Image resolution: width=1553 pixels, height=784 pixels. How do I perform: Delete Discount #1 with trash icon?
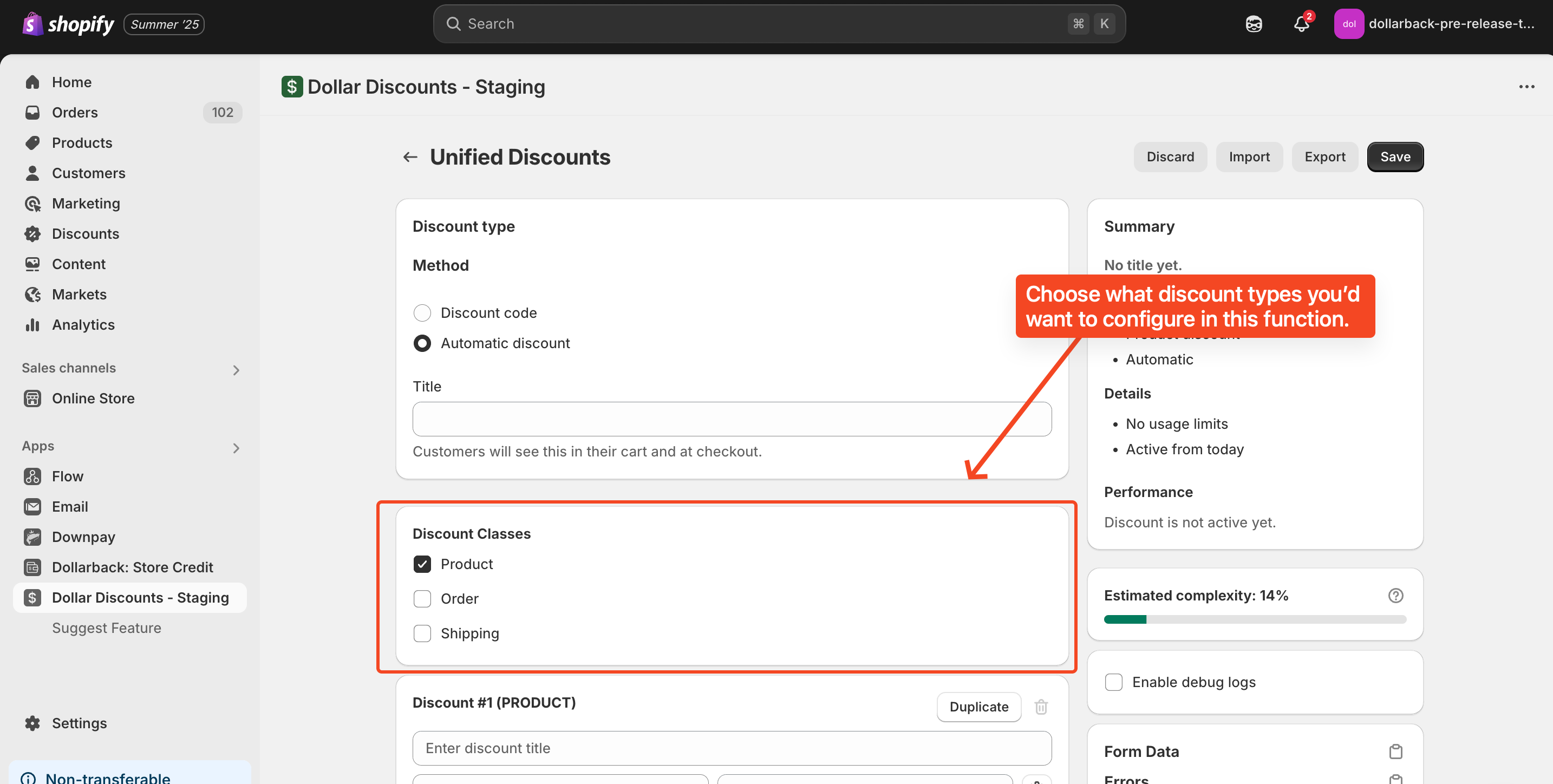point(1041,706)
